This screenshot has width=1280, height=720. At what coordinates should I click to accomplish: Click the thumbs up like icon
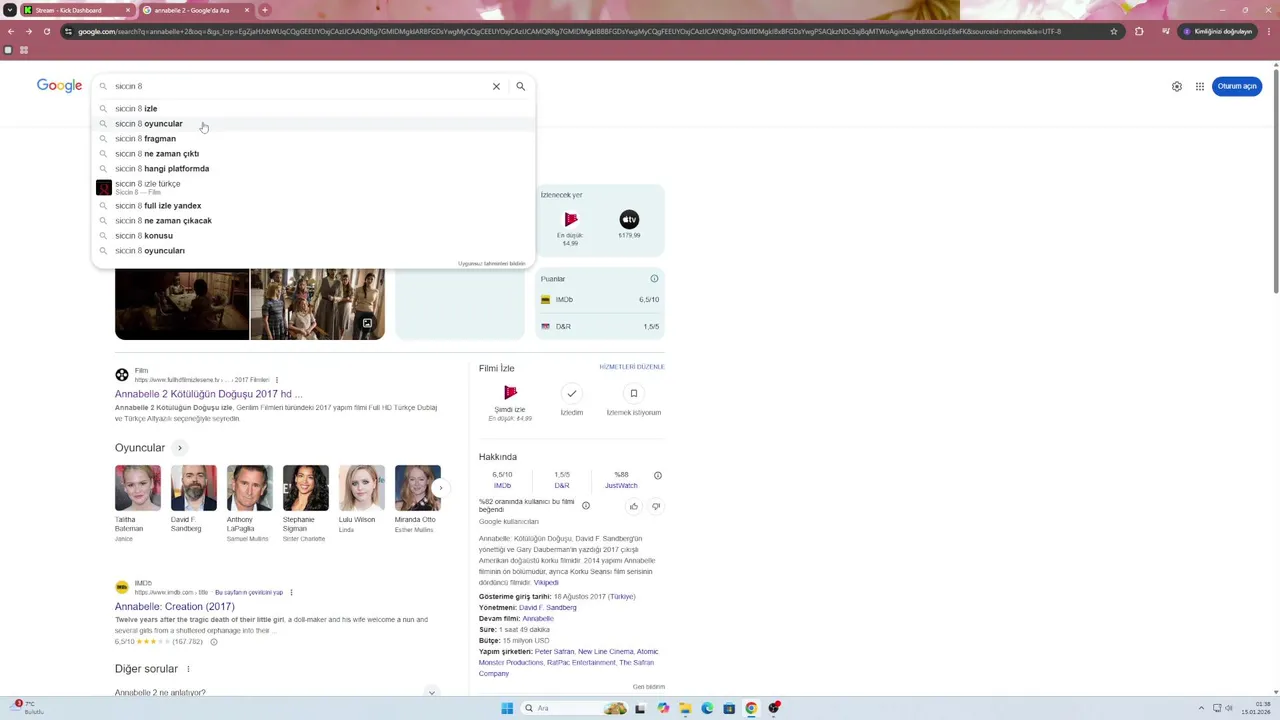pos(634,506)
